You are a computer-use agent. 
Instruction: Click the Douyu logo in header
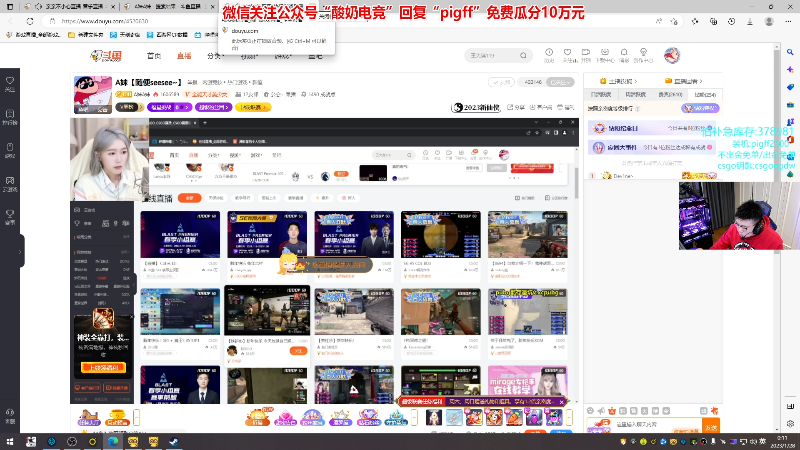click(x=106, y=56)
